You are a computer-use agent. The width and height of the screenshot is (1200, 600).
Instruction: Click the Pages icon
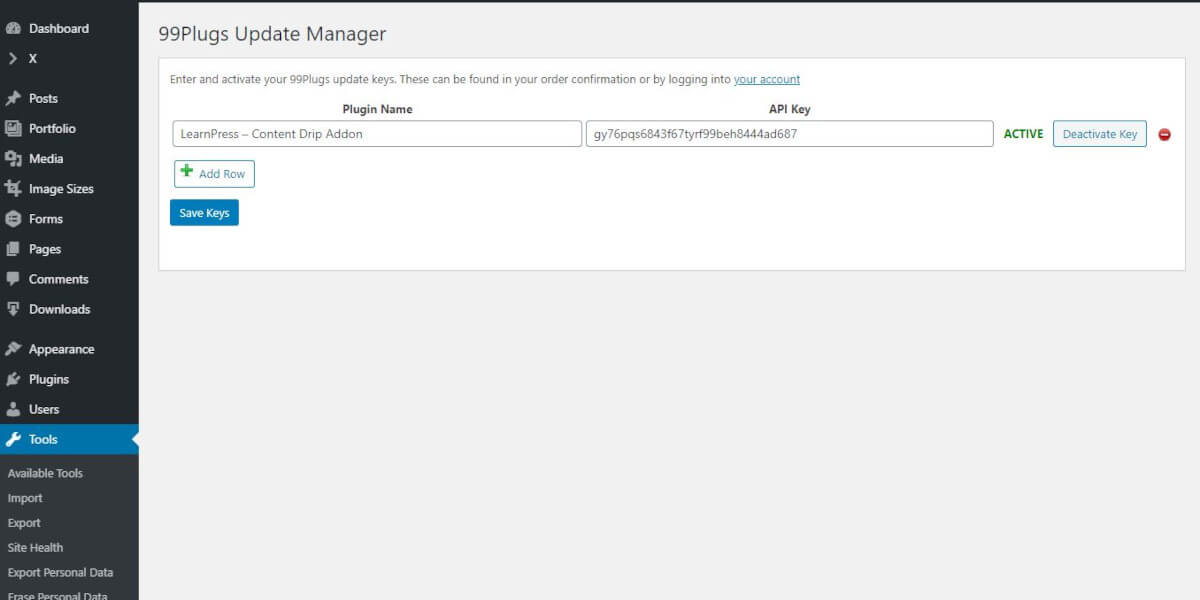click(13, 249)
